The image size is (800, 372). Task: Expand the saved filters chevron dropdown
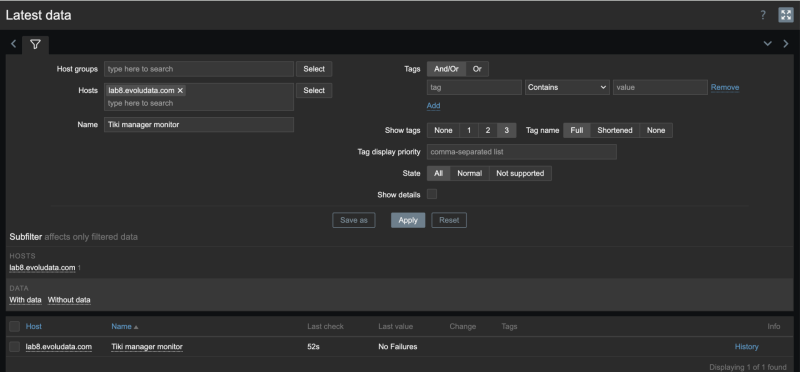click(767, 44)
